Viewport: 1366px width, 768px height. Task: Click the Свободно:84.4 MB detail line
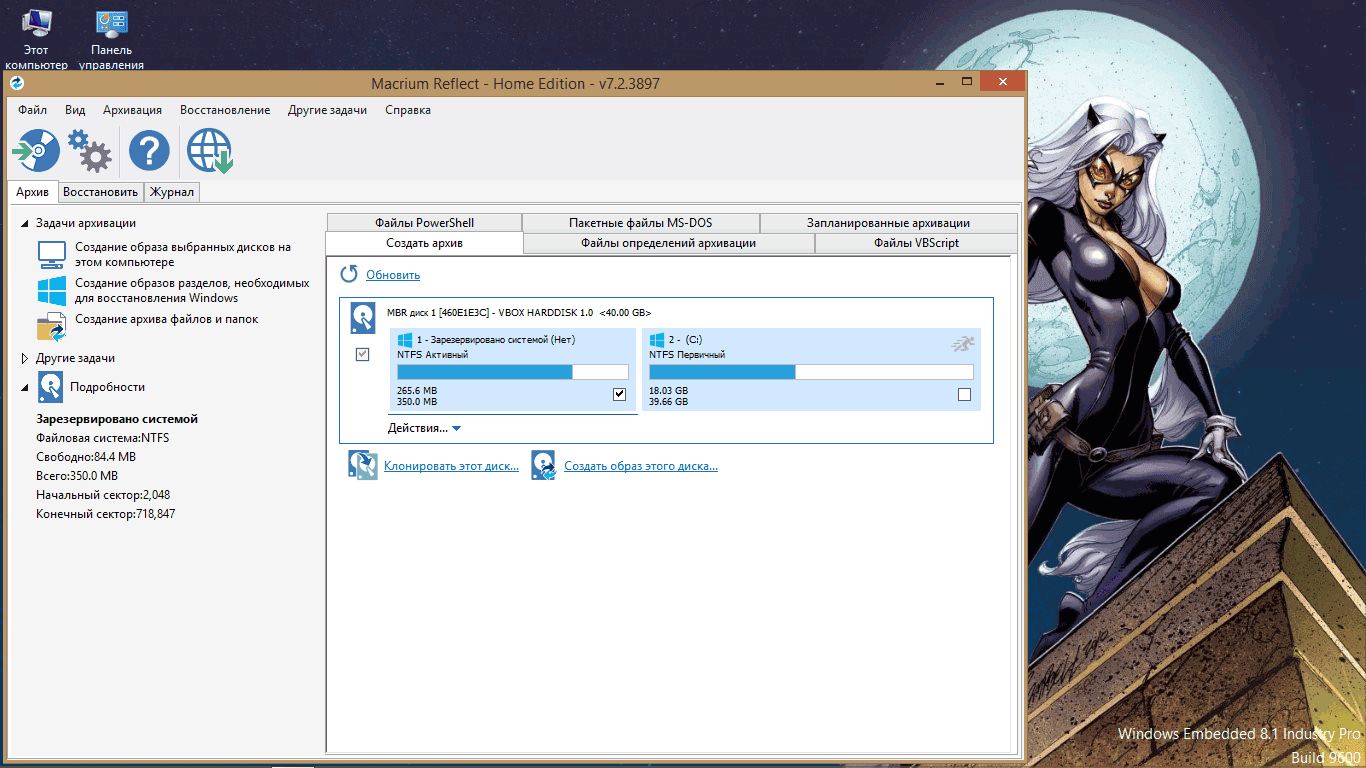point(86,457)
